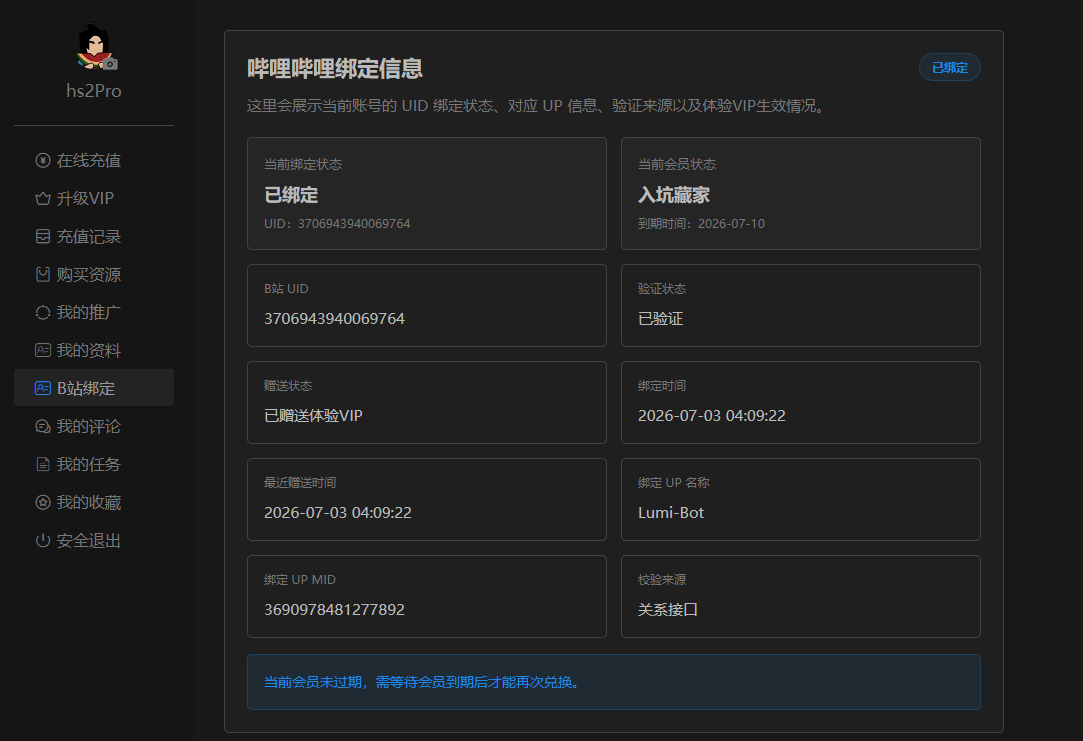1083x741 pixels.
Task: Click the crown icon for 升级VIP
Action: [x=43, y=198]
